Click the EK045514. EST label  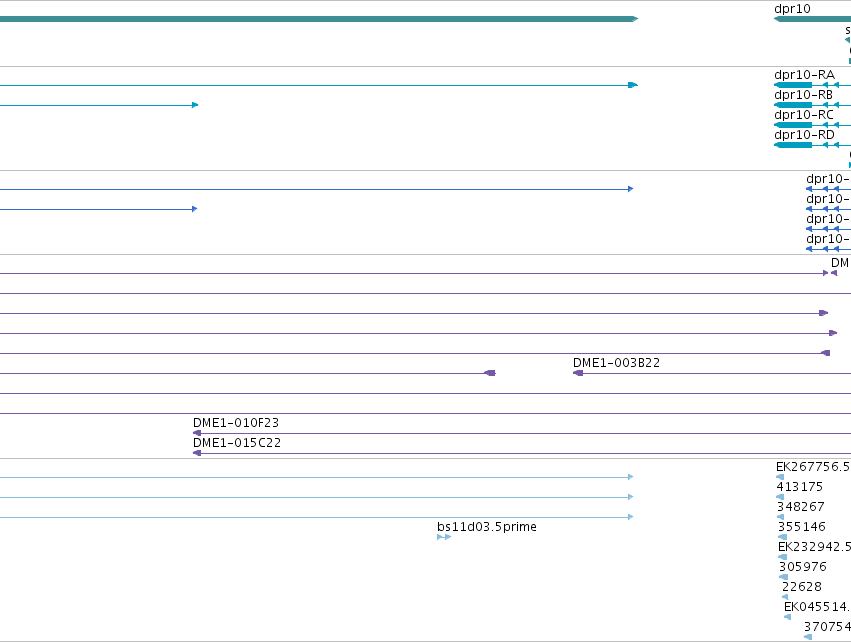[817, 607]
